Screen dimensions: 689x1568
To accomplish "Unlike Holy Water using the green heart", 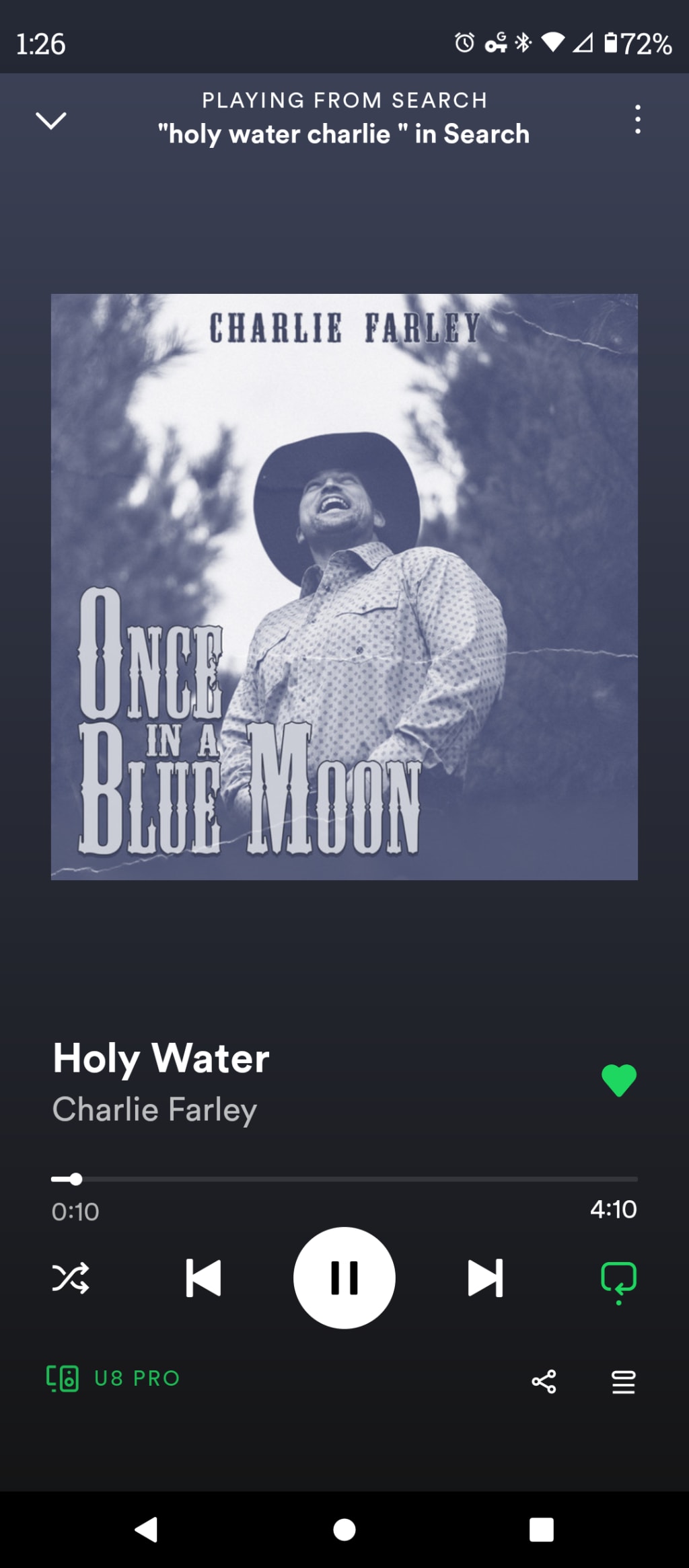I will pyautogui.click(x=619, y=1081).
